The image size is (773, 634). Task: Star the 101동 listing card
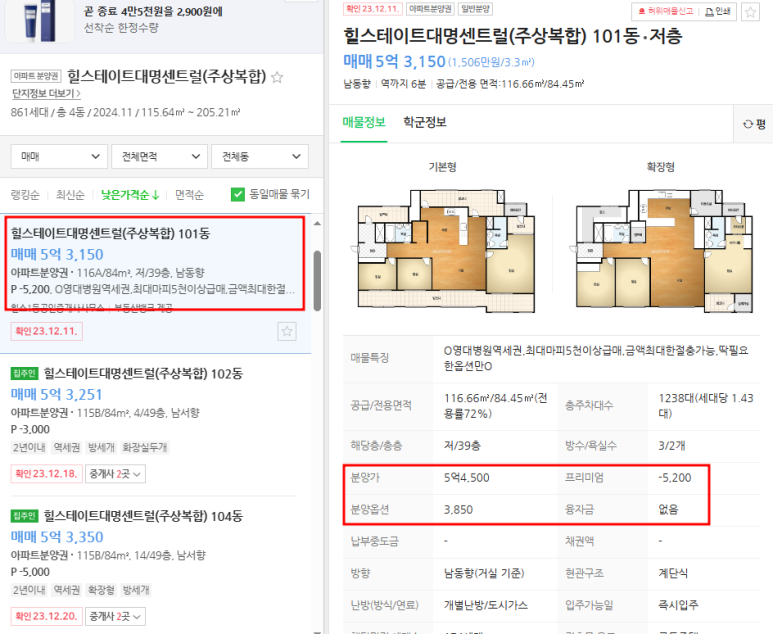(x=287, y=331)
